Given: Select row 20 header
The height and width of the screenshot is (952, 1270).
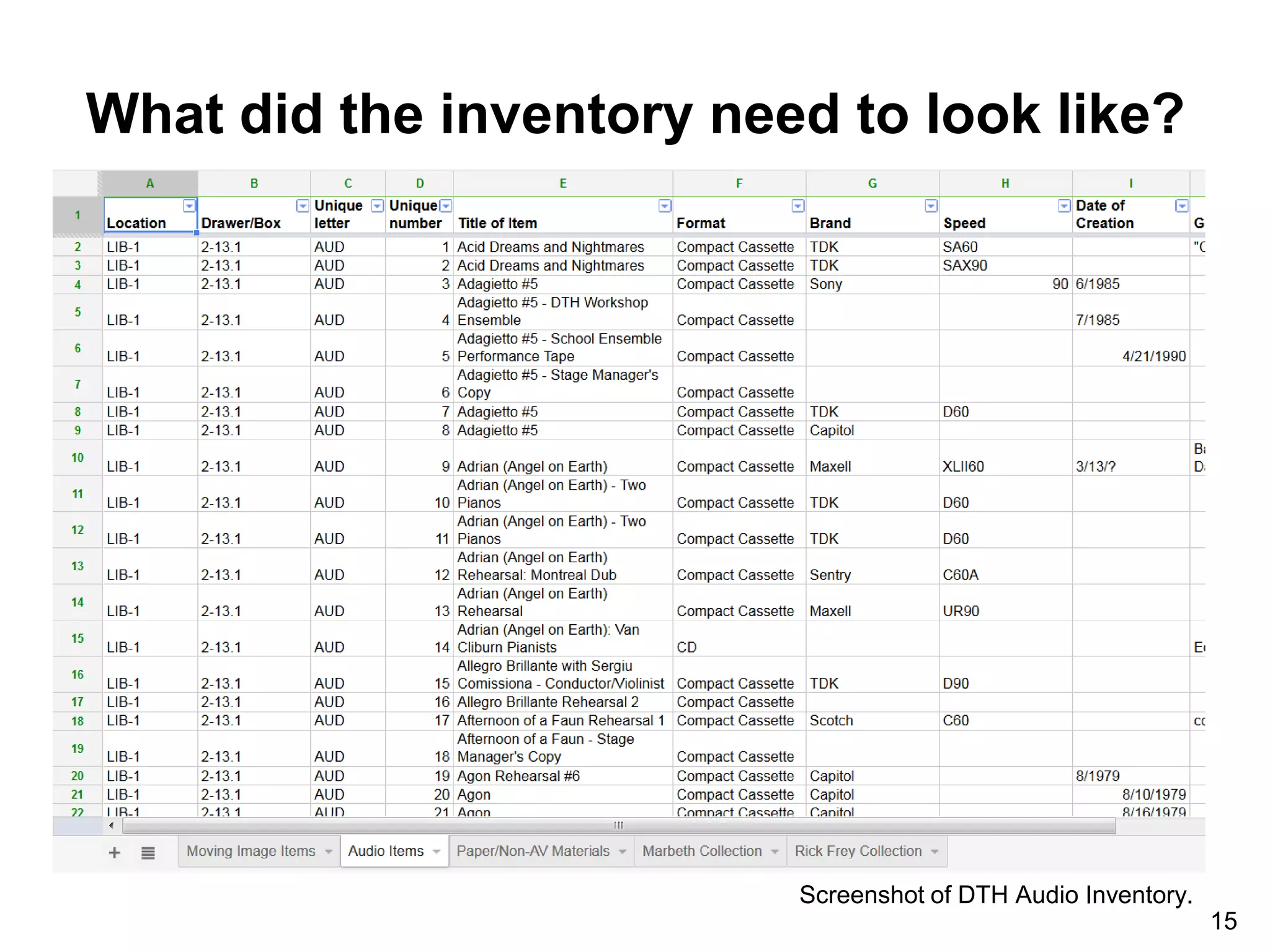Looking at the screenshot, I should [78, 776].
